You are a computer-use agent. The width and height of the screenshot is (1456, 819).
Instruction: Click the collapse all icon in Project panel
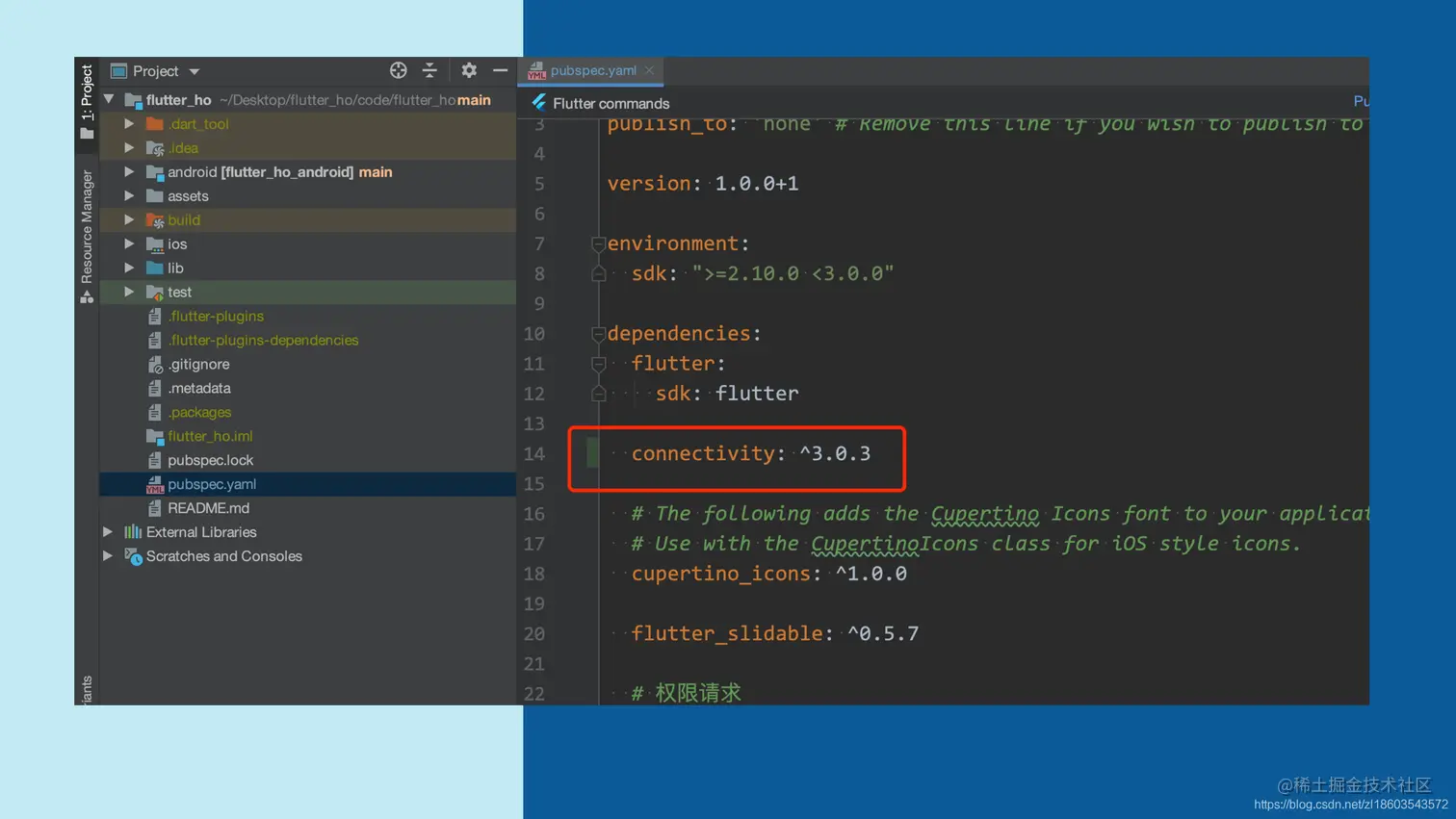pos(429,70)
